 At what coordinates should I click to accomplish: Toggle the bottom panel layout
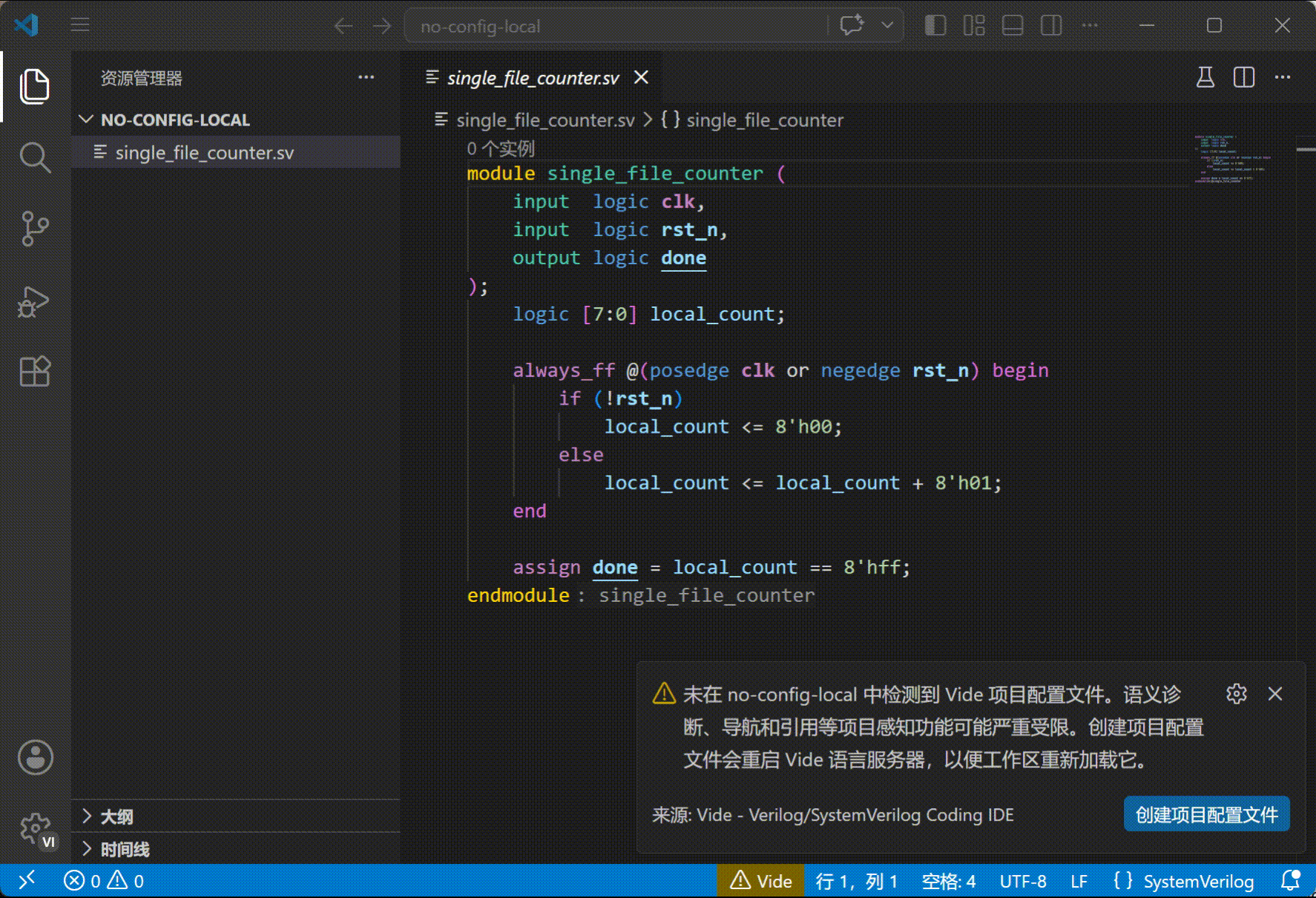point(1013,26)
